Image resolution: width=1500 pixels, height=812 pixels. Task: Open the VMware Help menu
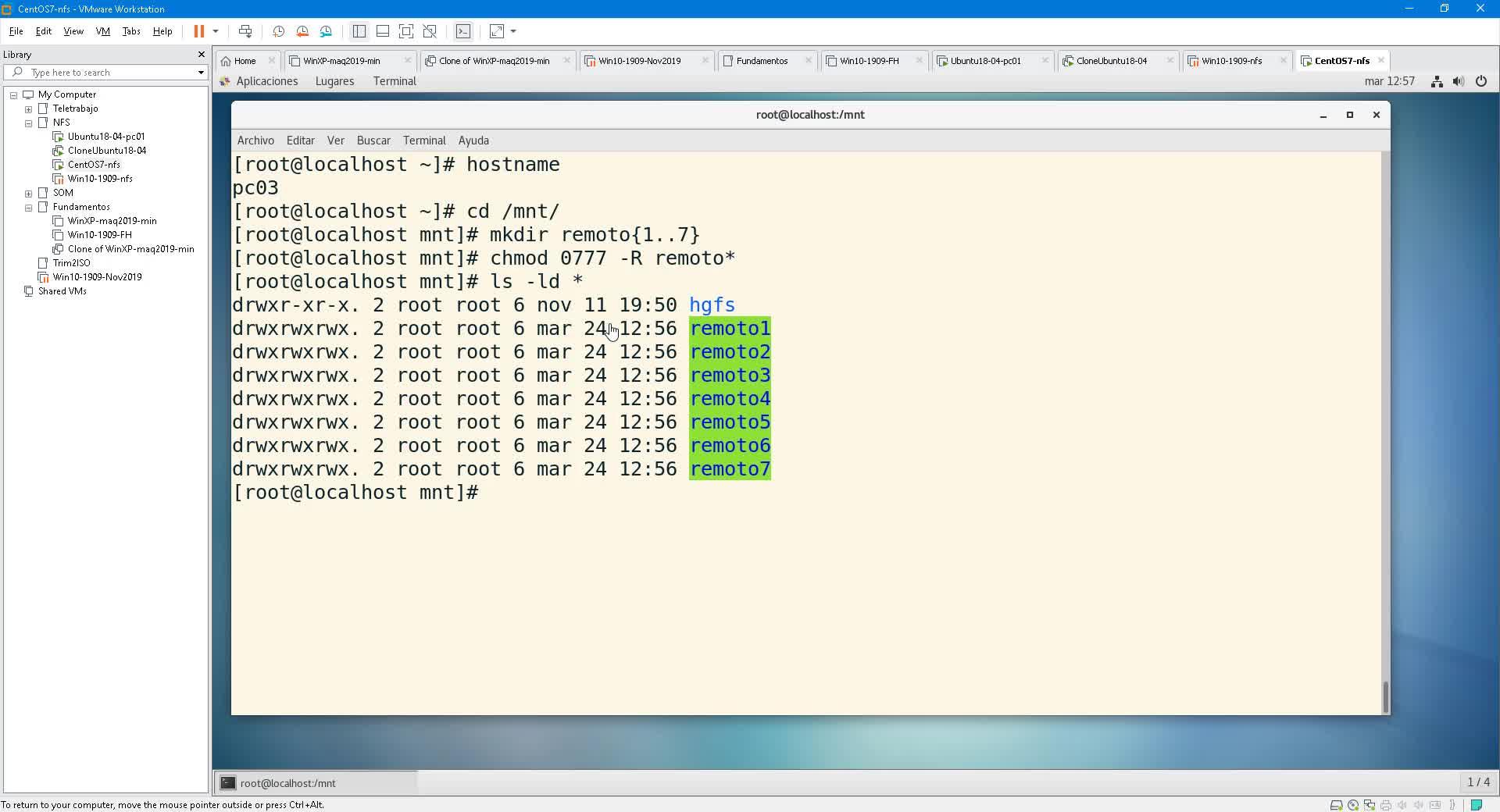pos(162,31)
